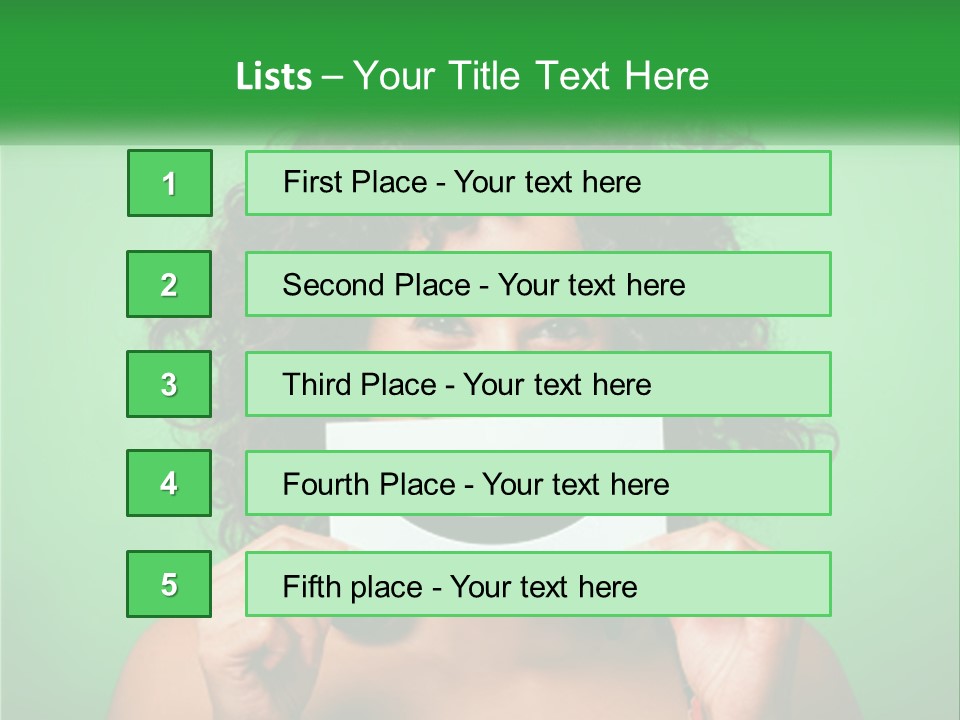Click the number 1 box
The width and height of the screenshot is (960, 720).
(170, 183)
